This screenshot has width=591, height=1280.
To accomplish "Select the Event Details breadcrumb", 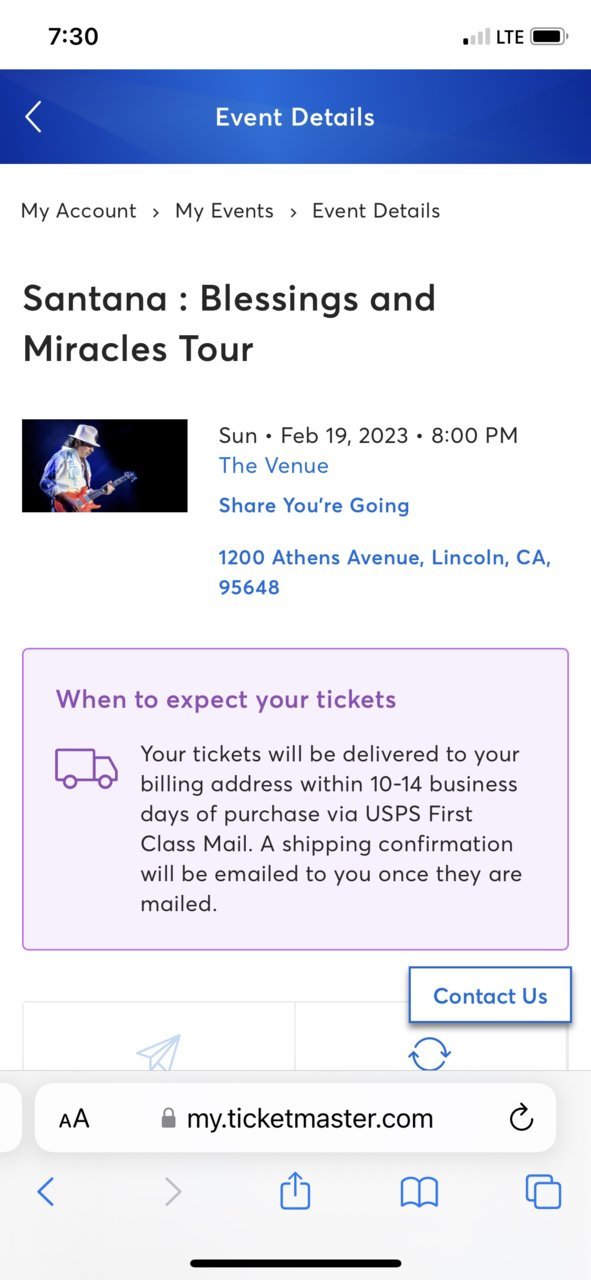I will click(376, 211).
